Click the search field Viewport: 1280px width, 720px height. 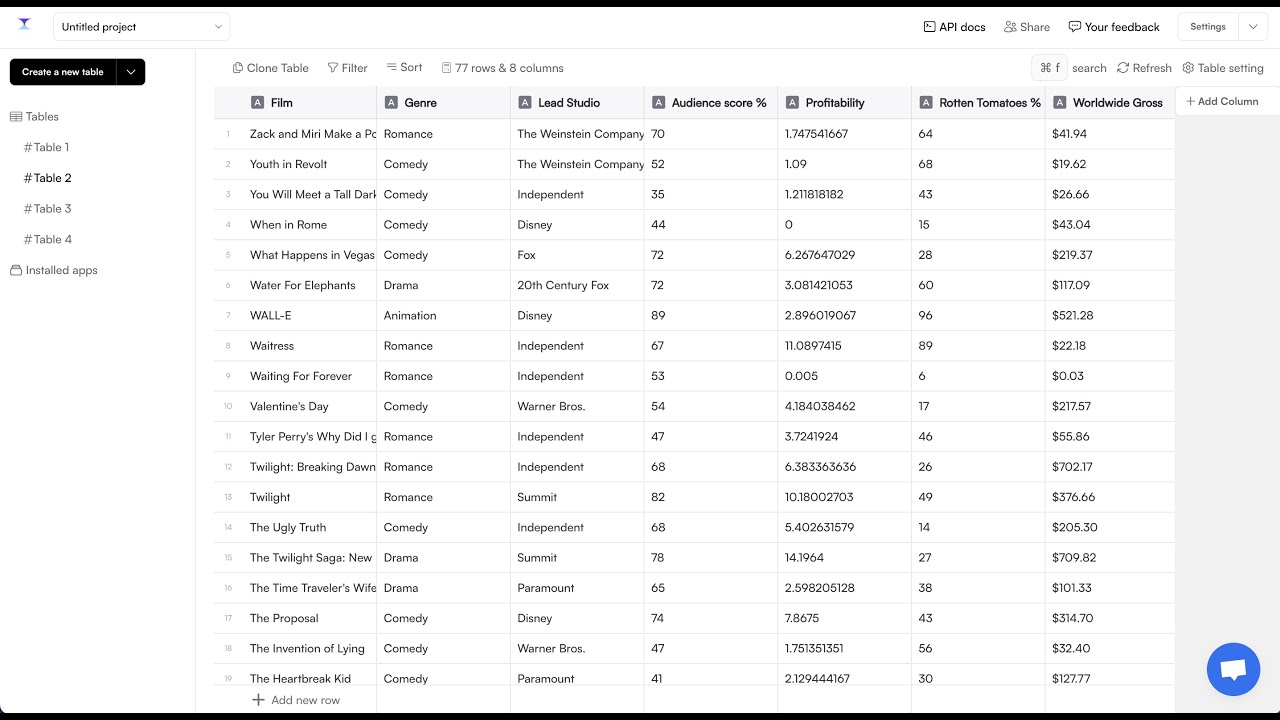click(x=1088, y=68)
